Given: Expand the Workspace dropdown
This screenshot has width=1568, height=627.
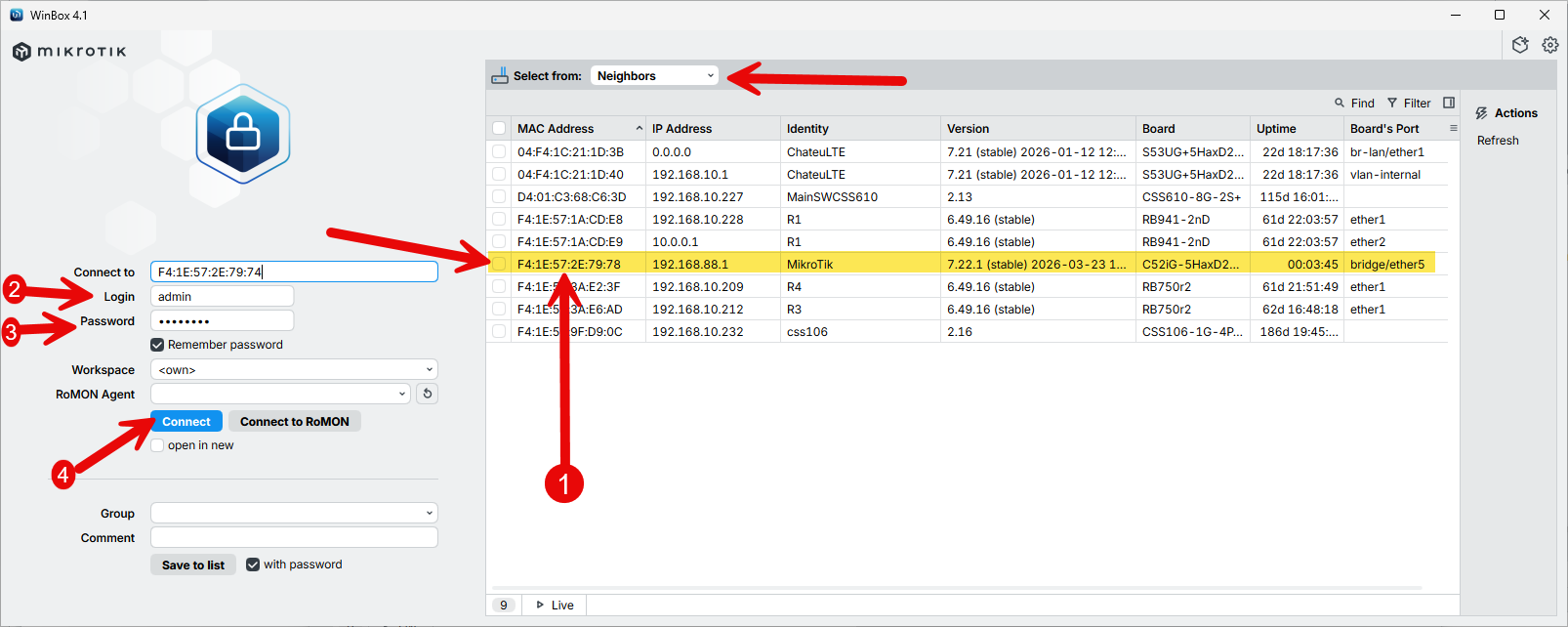Looking at the screenshot, I should point(294,370).
